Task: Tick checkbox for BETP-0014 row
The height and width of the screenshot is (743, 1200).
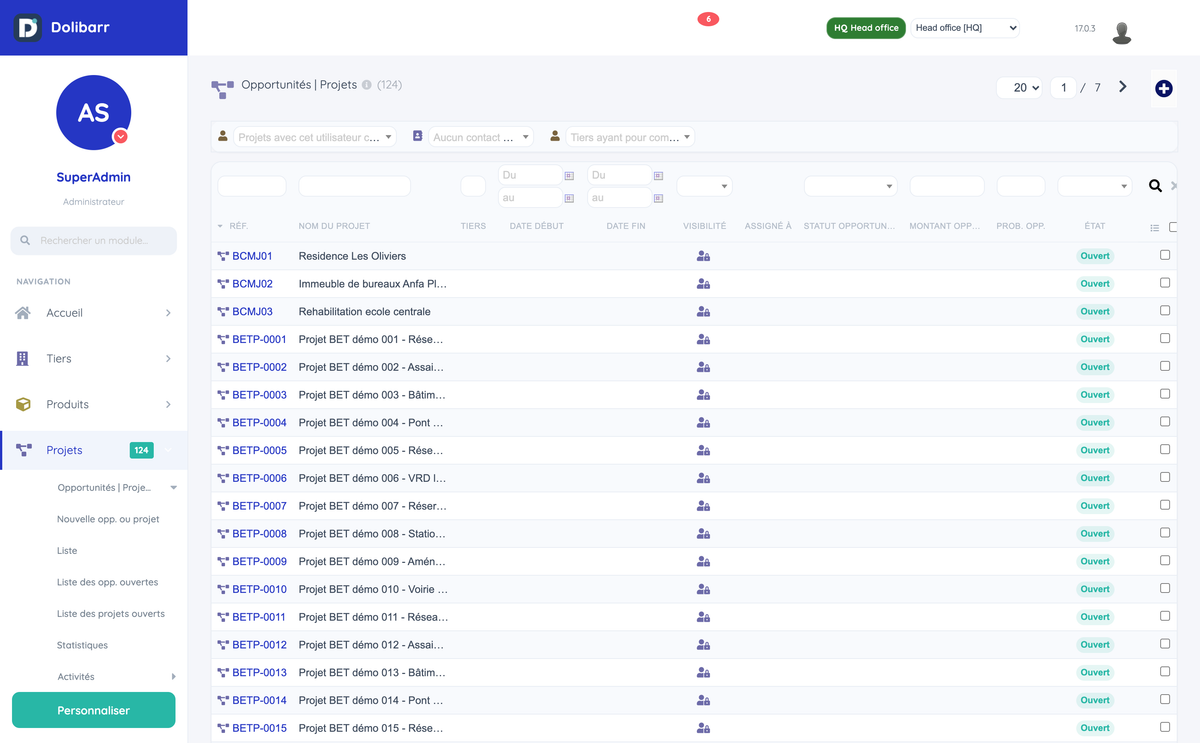Action: [x=1165, y=700]
